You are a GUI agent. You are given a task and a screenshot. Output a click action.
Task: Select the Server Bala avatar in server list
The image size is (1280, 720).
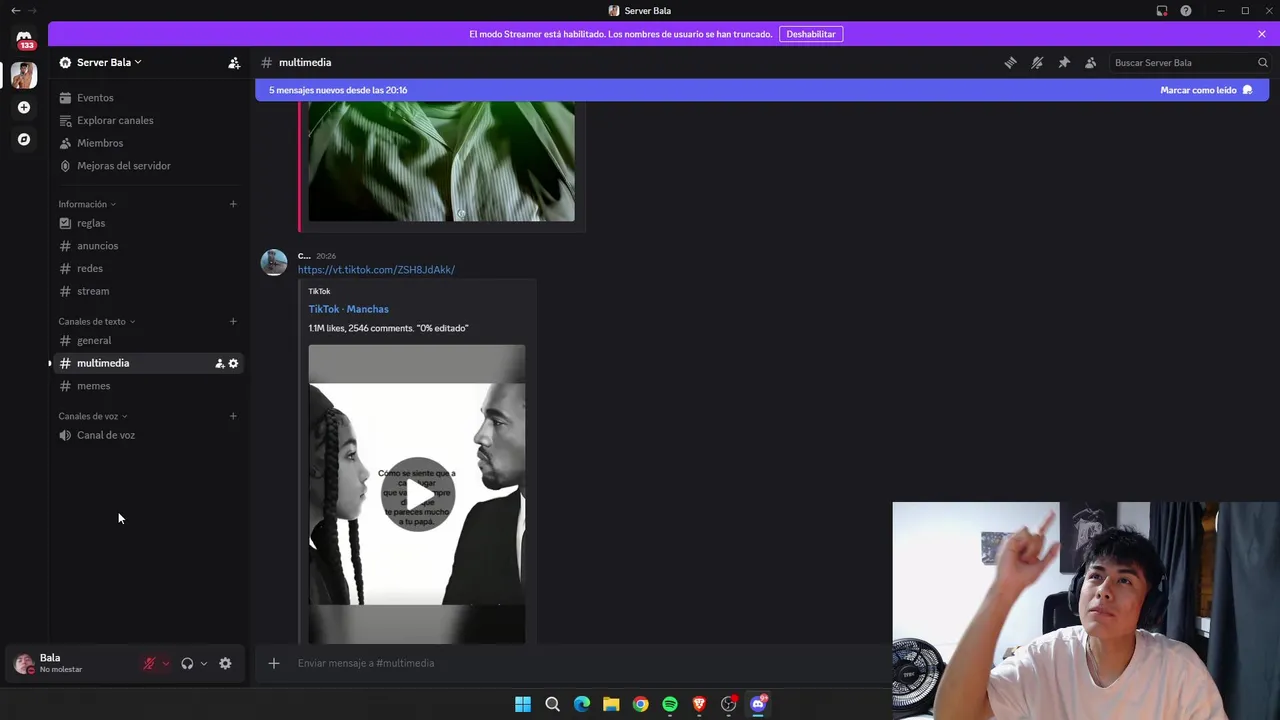click(24, 75)
